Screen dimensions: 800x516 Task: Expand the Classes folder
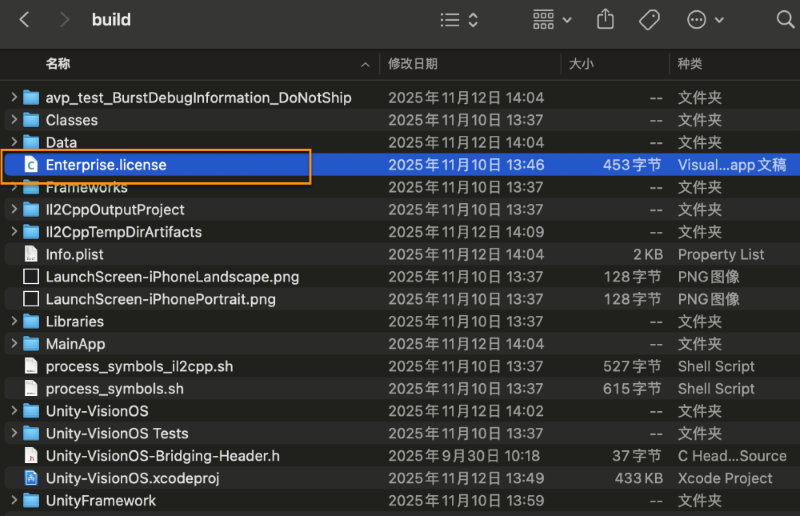pyautogui.click(x=14, y=119)
